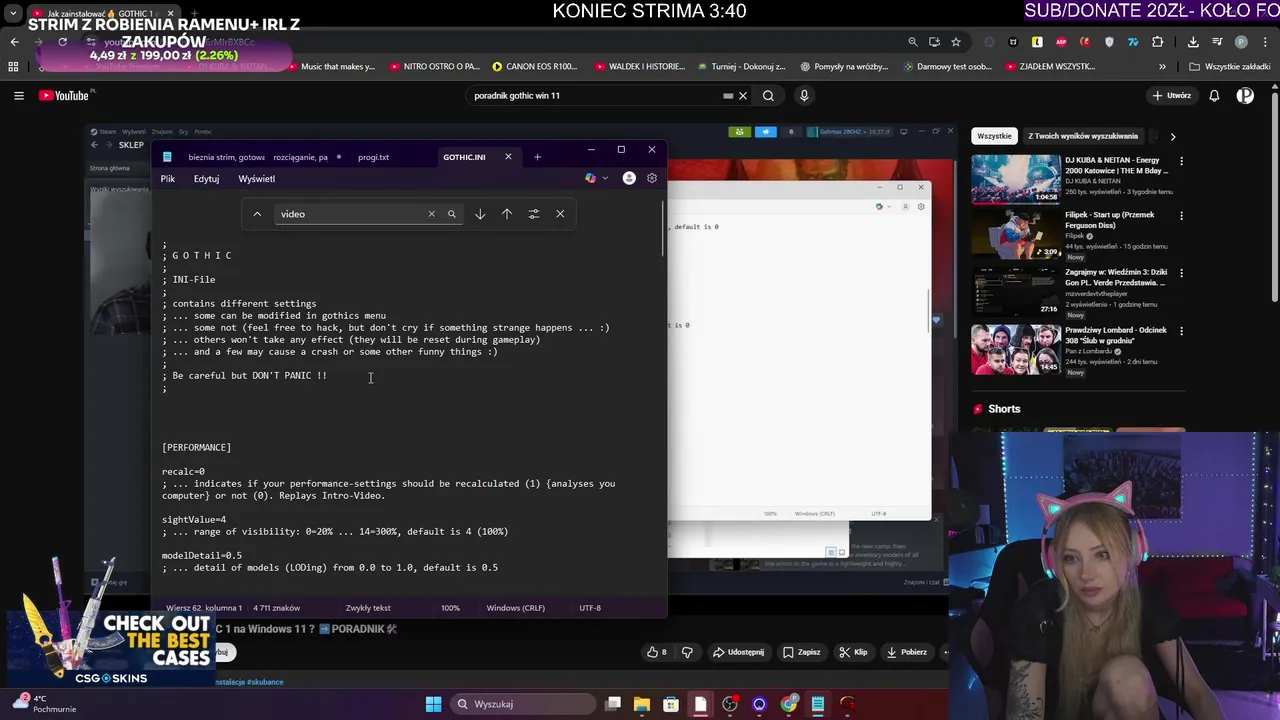Viewport: 1280px width, 720px height.
Task: Click 'Wiersz 62, kolumna 1' status text
Action: click(x=204, y=608)
